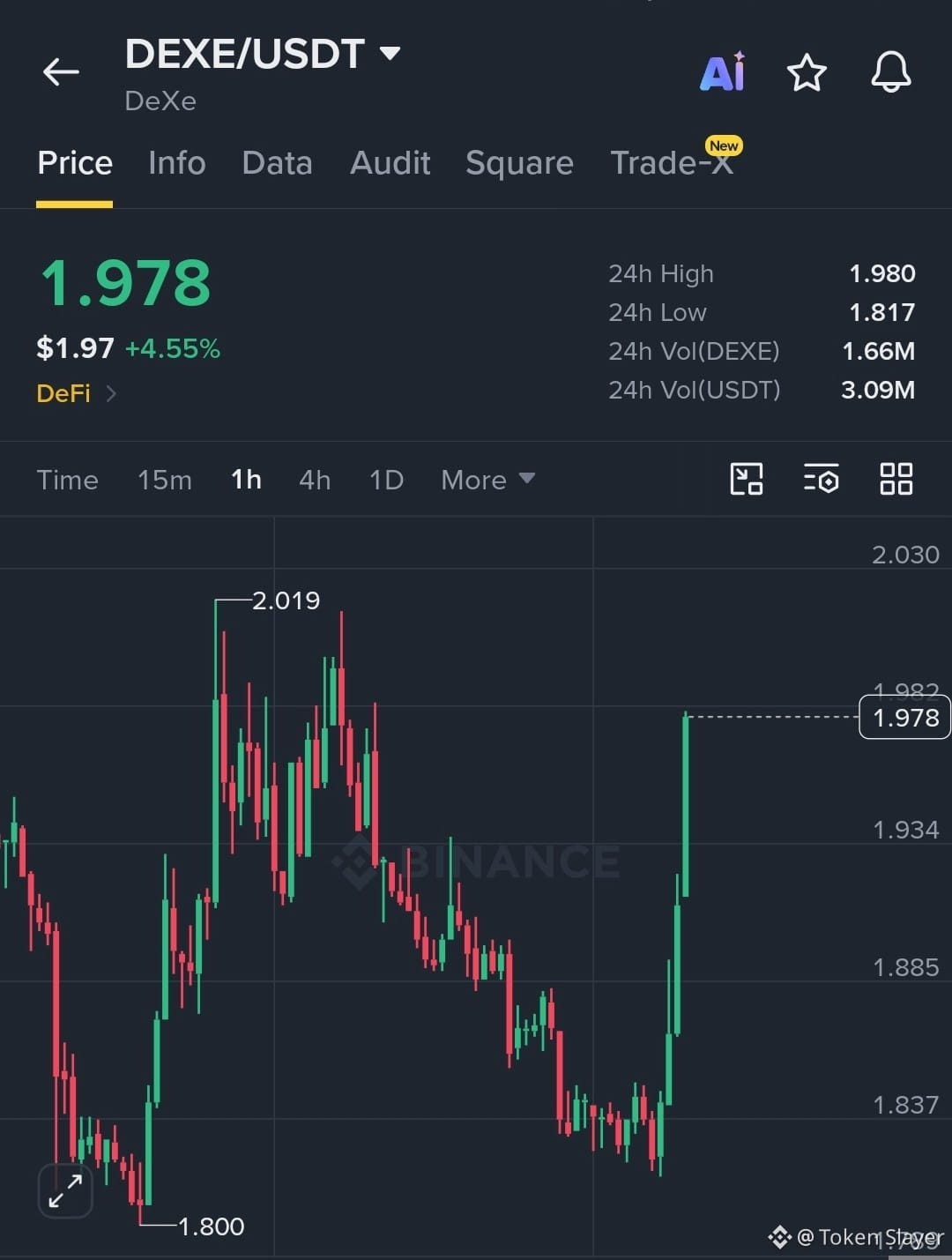Open the Audit tab

point(390,163)
